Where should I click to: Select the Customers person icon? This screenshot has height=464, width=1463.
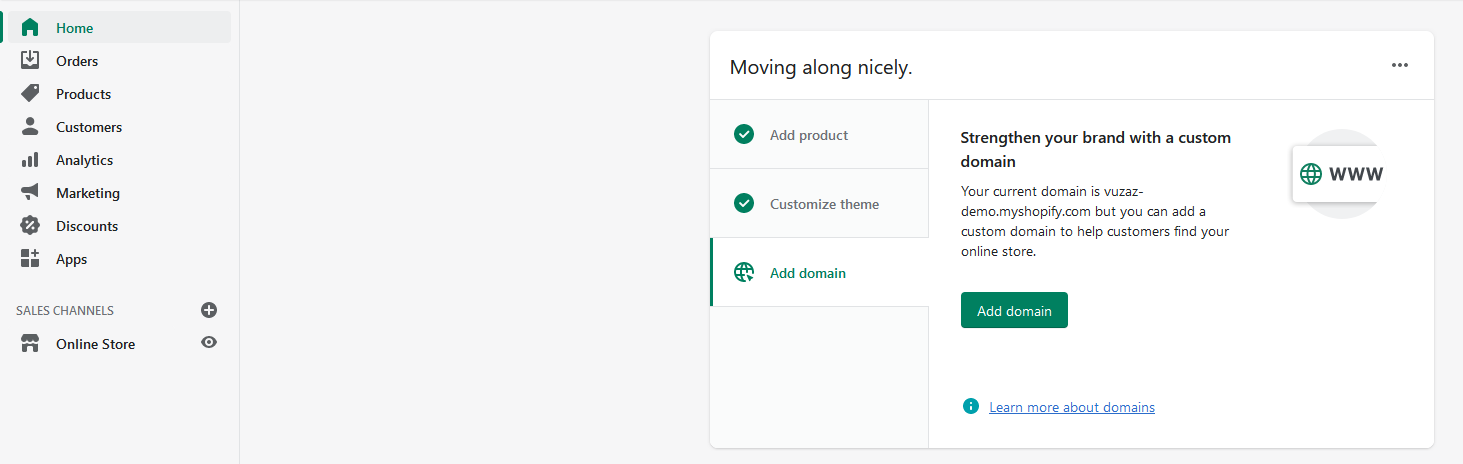point(30,127)
